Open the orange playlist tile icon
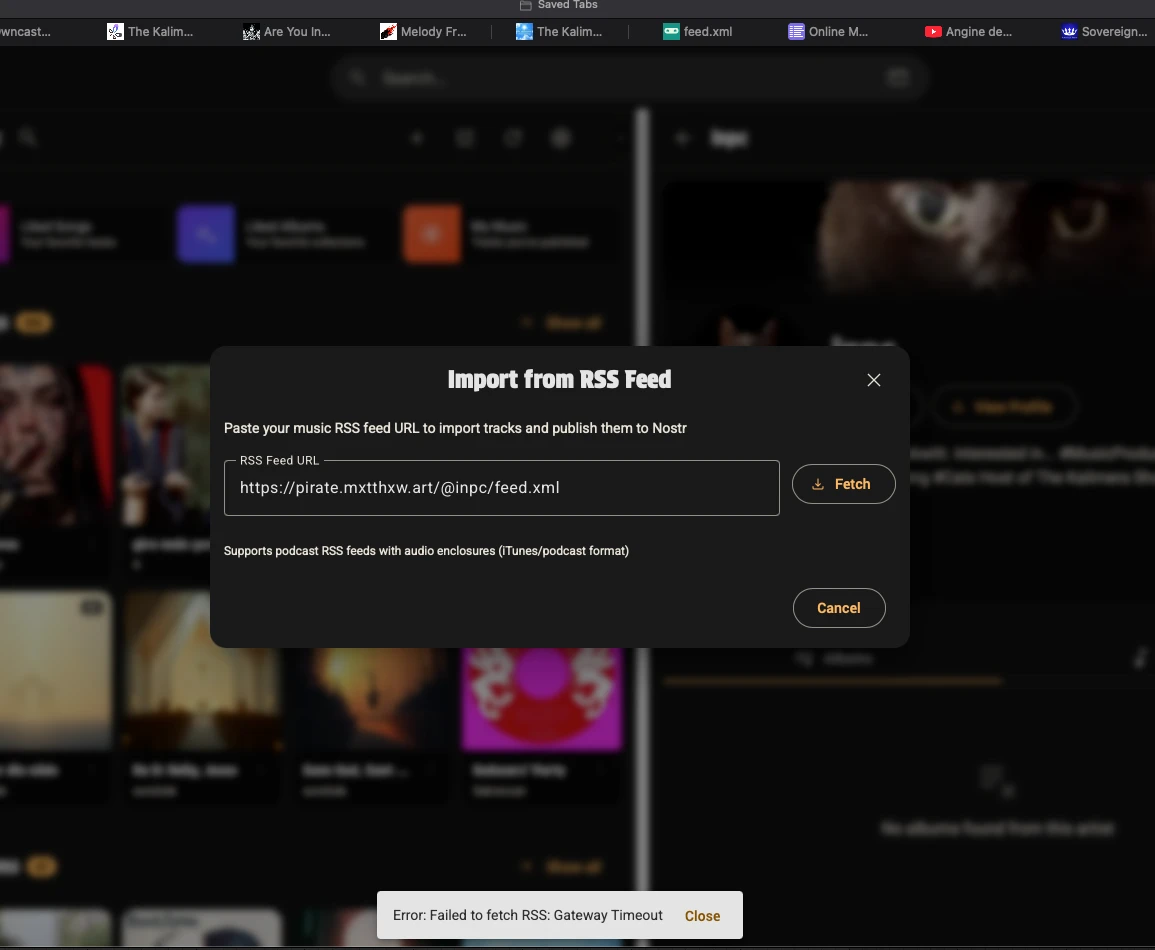This screenshot has width=1155, height=950. point(432,234)
